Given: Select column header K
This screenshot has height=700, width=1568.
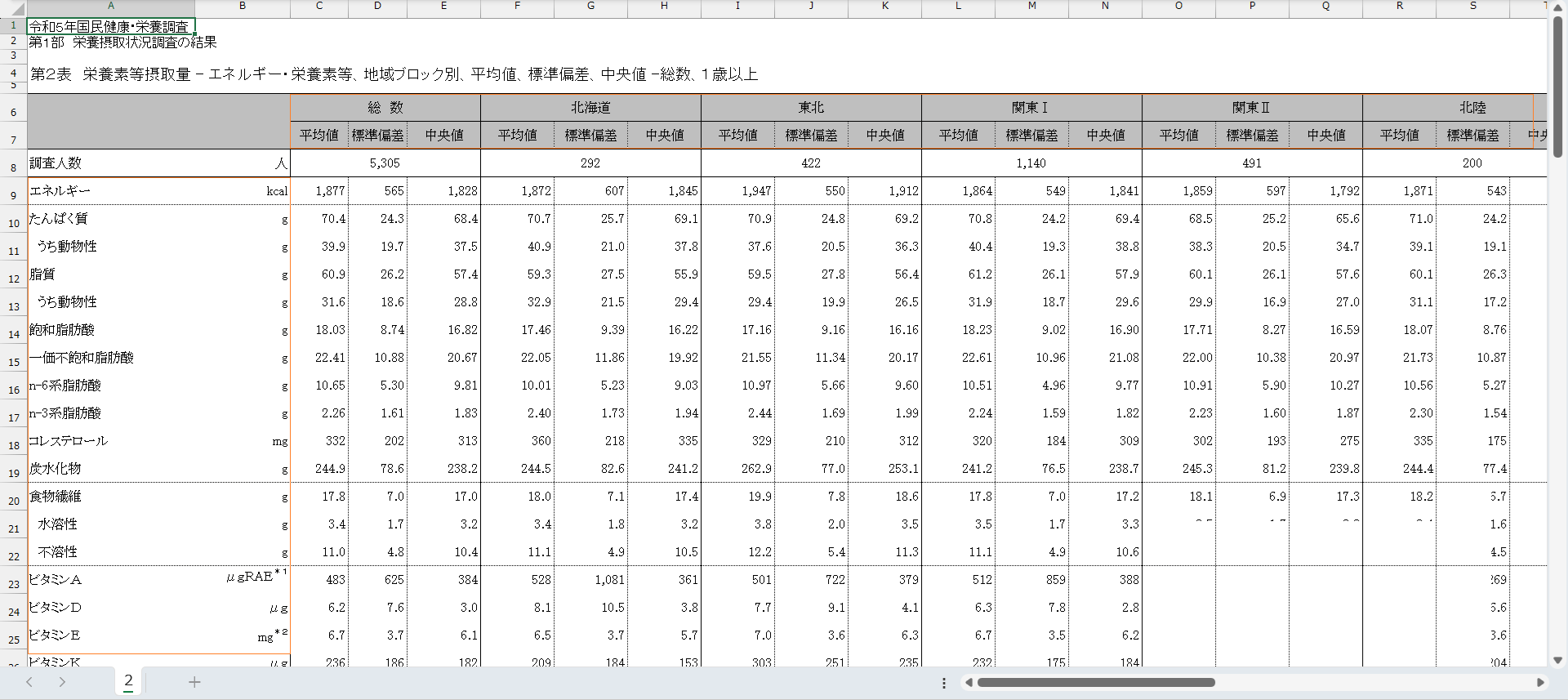Looking at the screenshot, I should [884, 7].
